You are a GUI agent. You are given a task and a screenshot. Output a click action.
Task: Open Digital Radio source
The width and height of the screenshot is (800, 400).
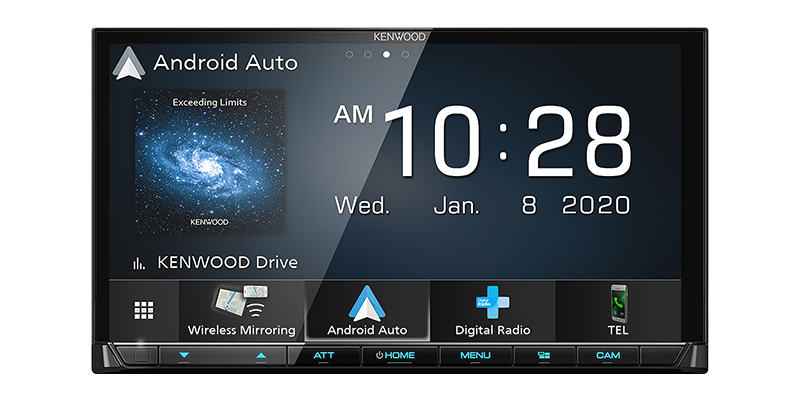tap(492, 311)
